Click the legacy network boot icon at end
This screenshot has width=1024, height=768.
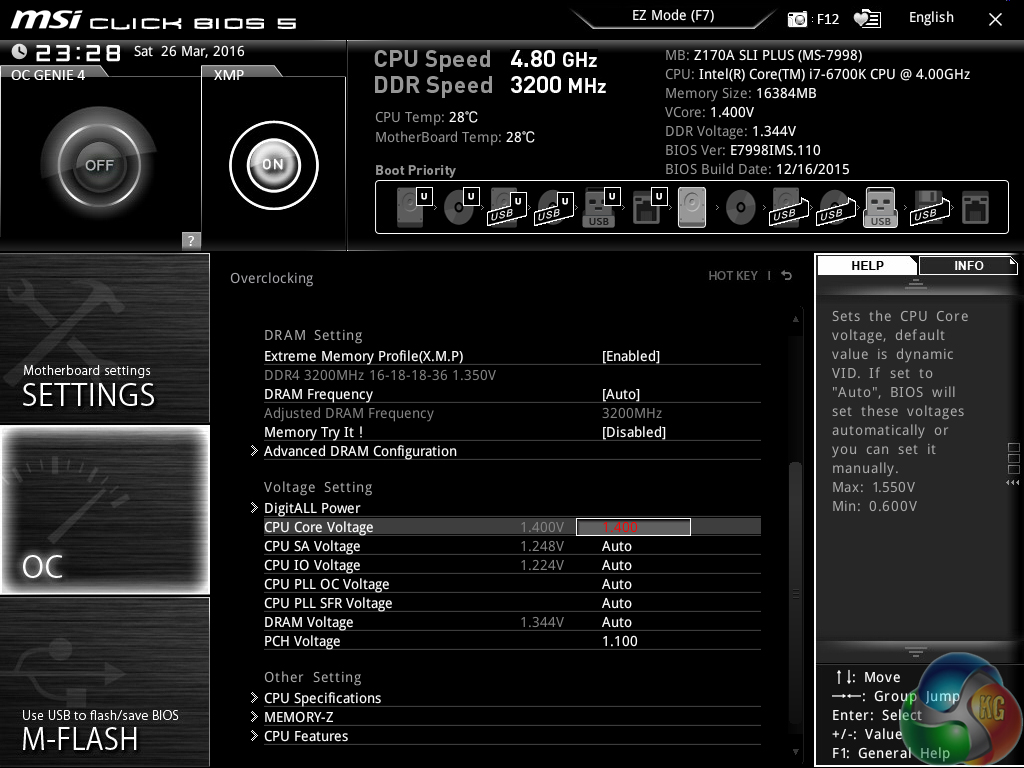975,208
